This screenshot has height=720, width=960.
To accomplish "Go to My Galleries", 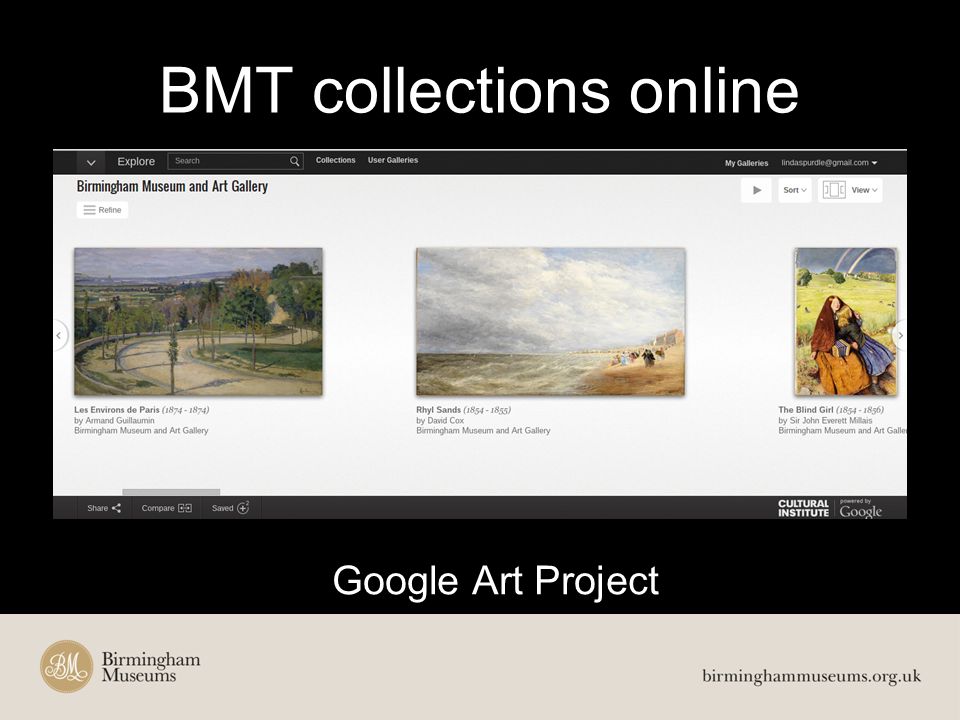I will click(x=746, y=163).
